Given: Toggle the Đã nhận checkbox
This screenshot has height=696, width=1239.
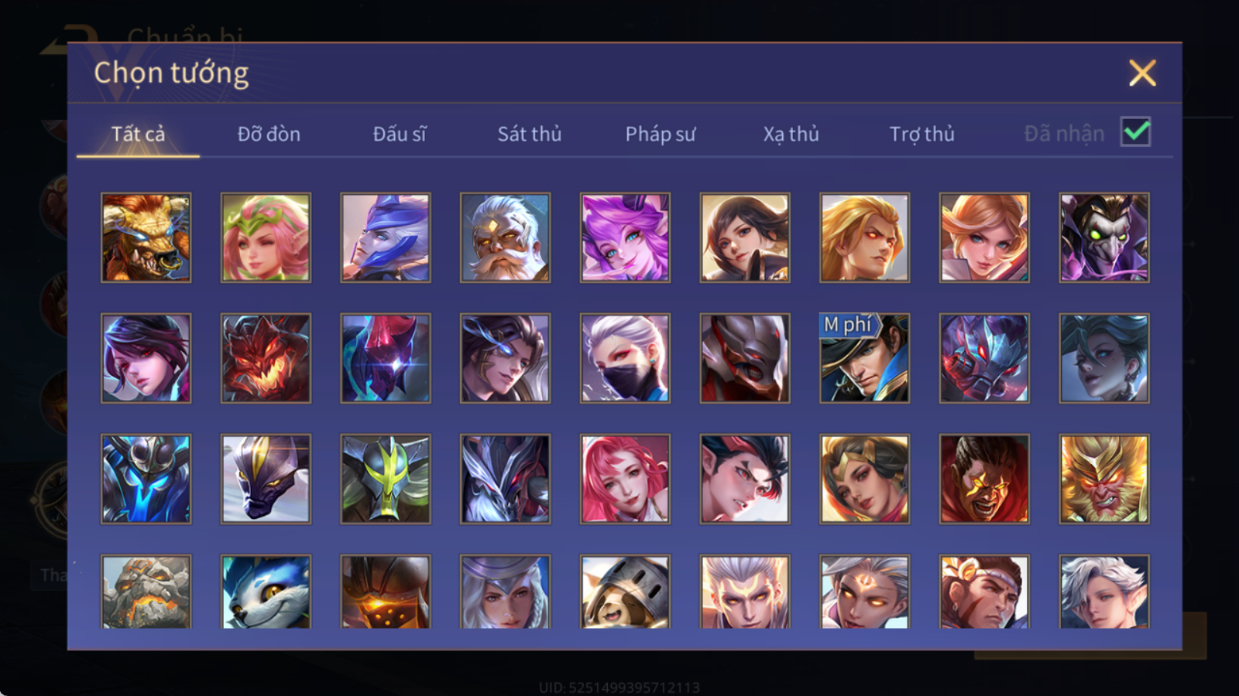Looking at the screenshot, I should tap(1135, 132).
